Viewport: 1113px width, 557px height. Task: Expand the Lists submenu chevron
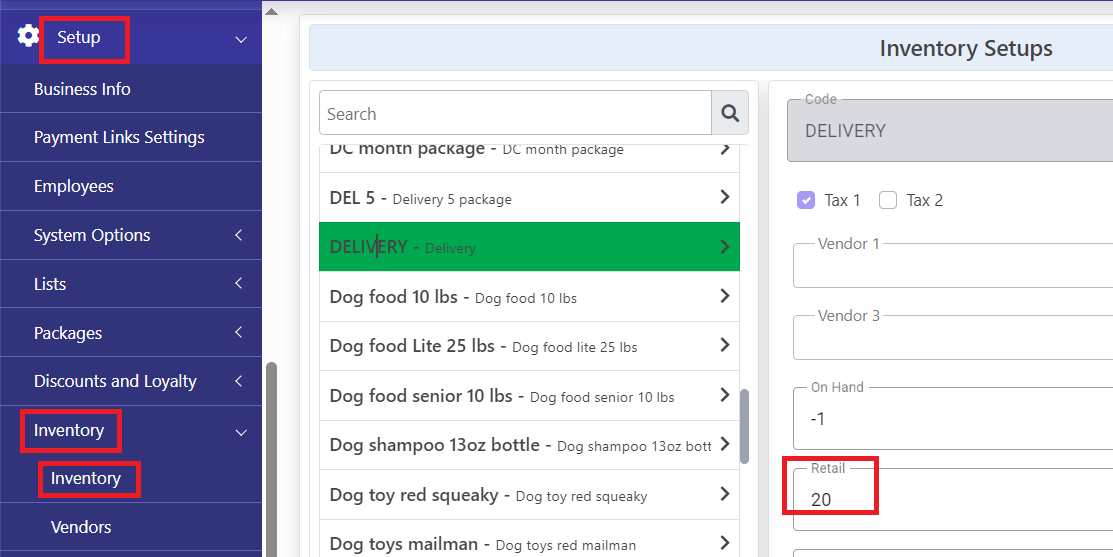pyautogui.click(x=239, y=284)
